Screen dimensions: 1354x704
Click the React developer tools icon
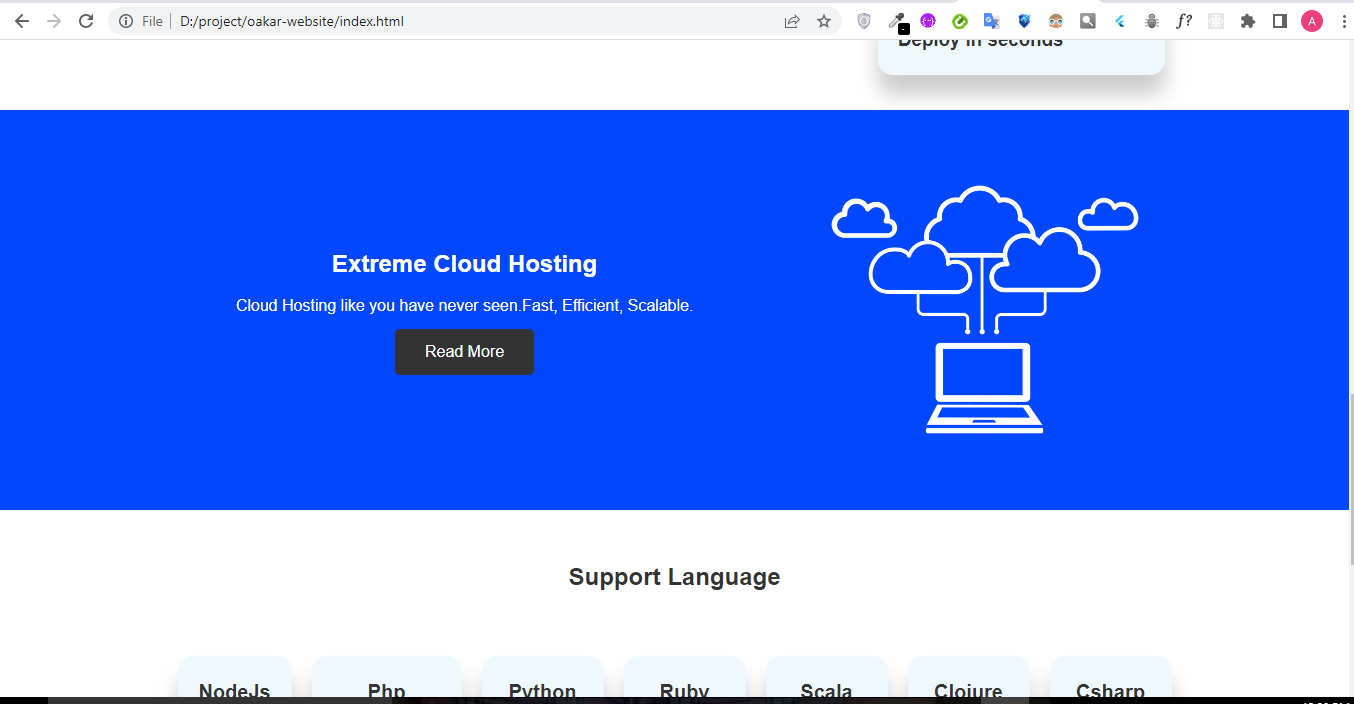click(1216, 20)
